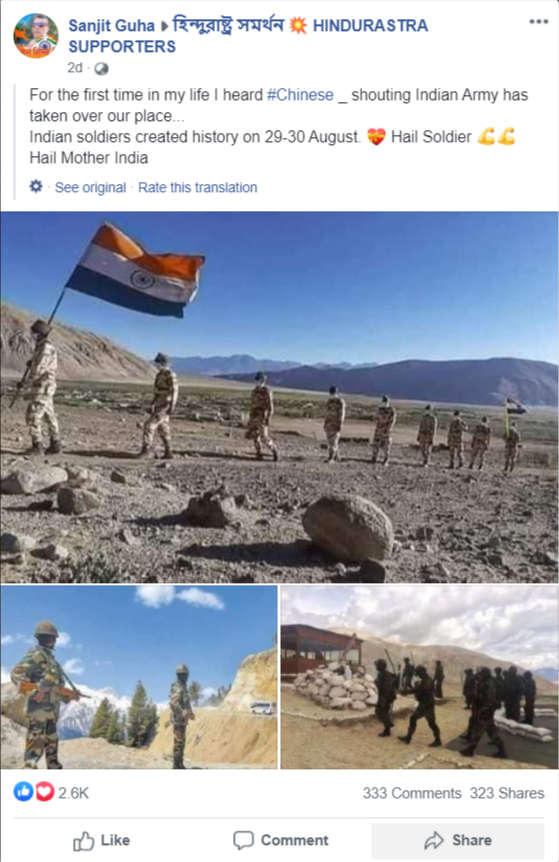The width and height of the screenshot is (559, 862).
Task: Click See original link
Action: pyautogui.click(x=90, y=187)
